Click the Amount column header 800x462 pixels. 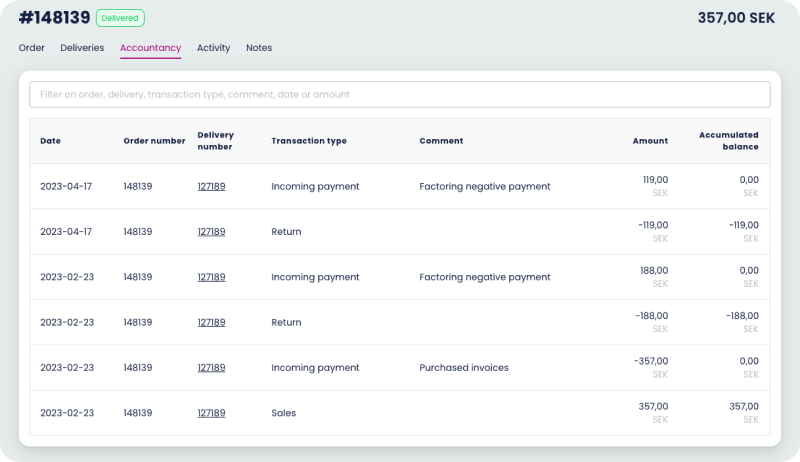[650, 141]
